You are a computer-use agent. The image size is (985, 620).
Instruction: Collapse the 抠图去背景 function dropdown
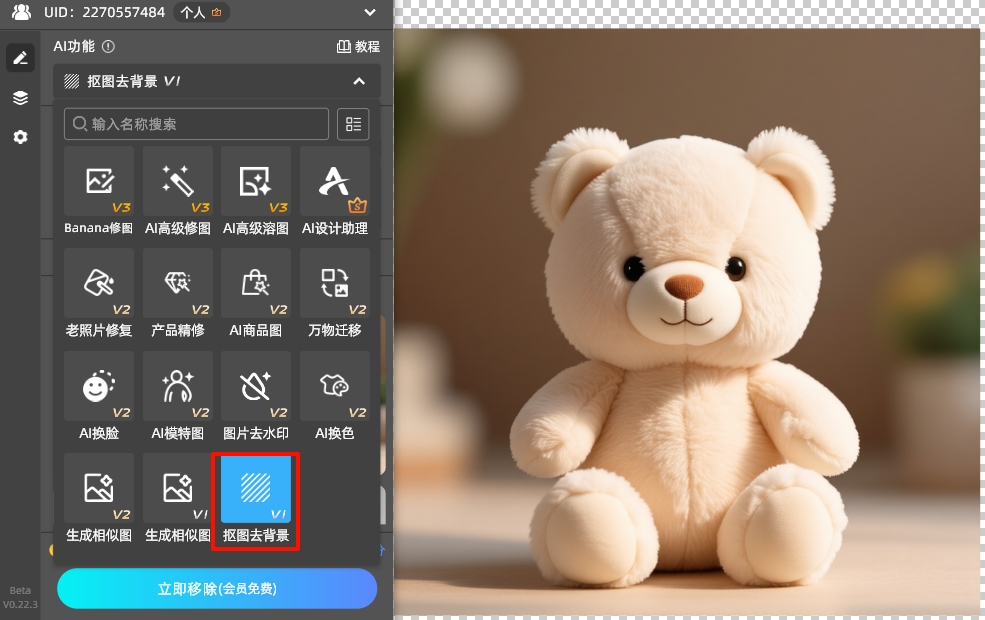(x=359, y=81)
